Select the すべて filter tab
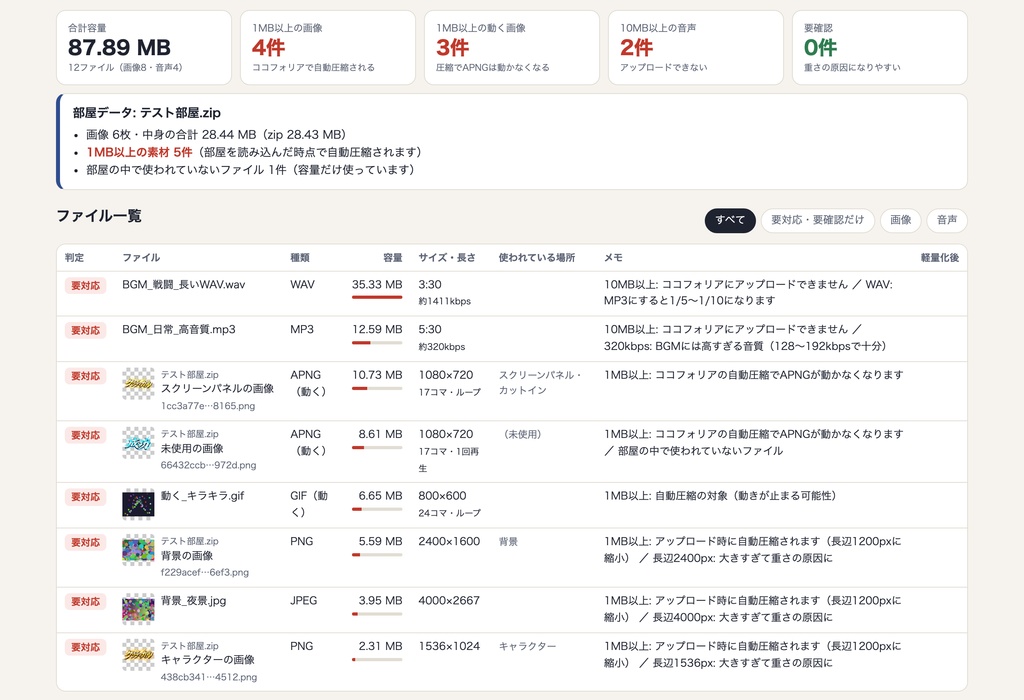Viewport: 1024px width, 700px height. click(x=729, y=220)
